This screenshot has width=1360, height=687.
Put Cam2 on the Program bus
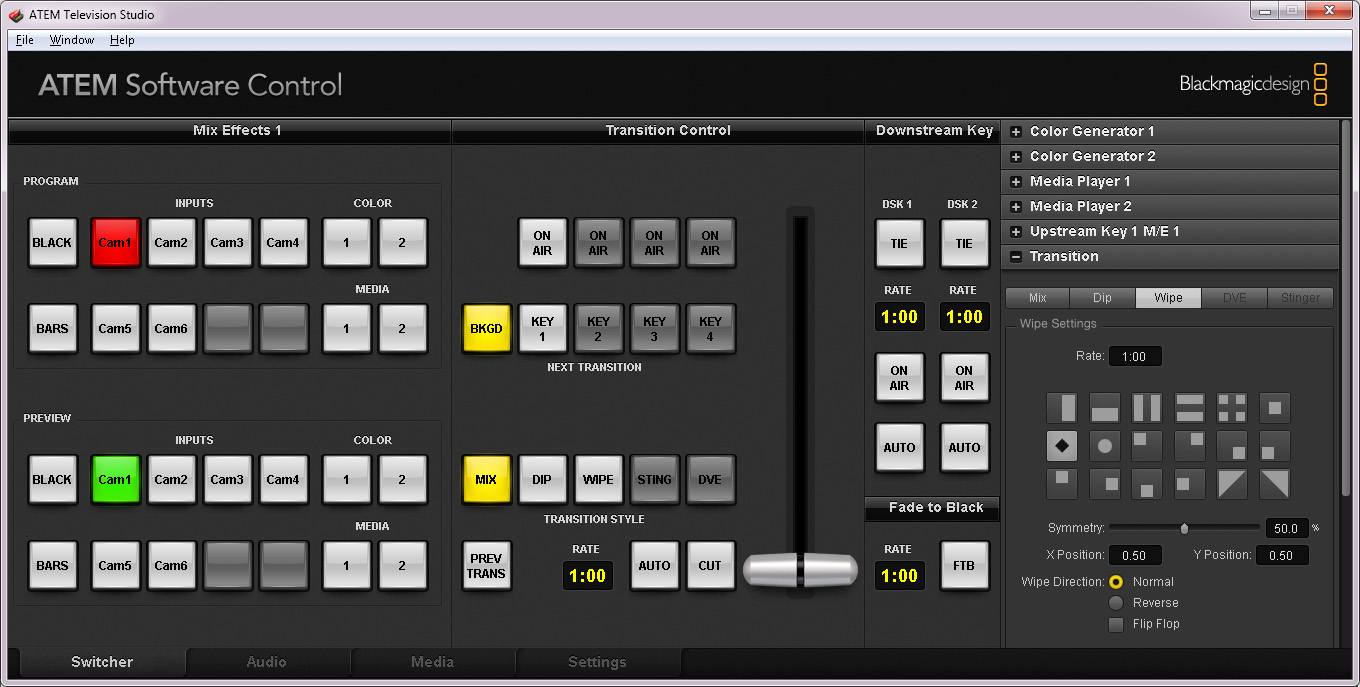click(171, 243)
